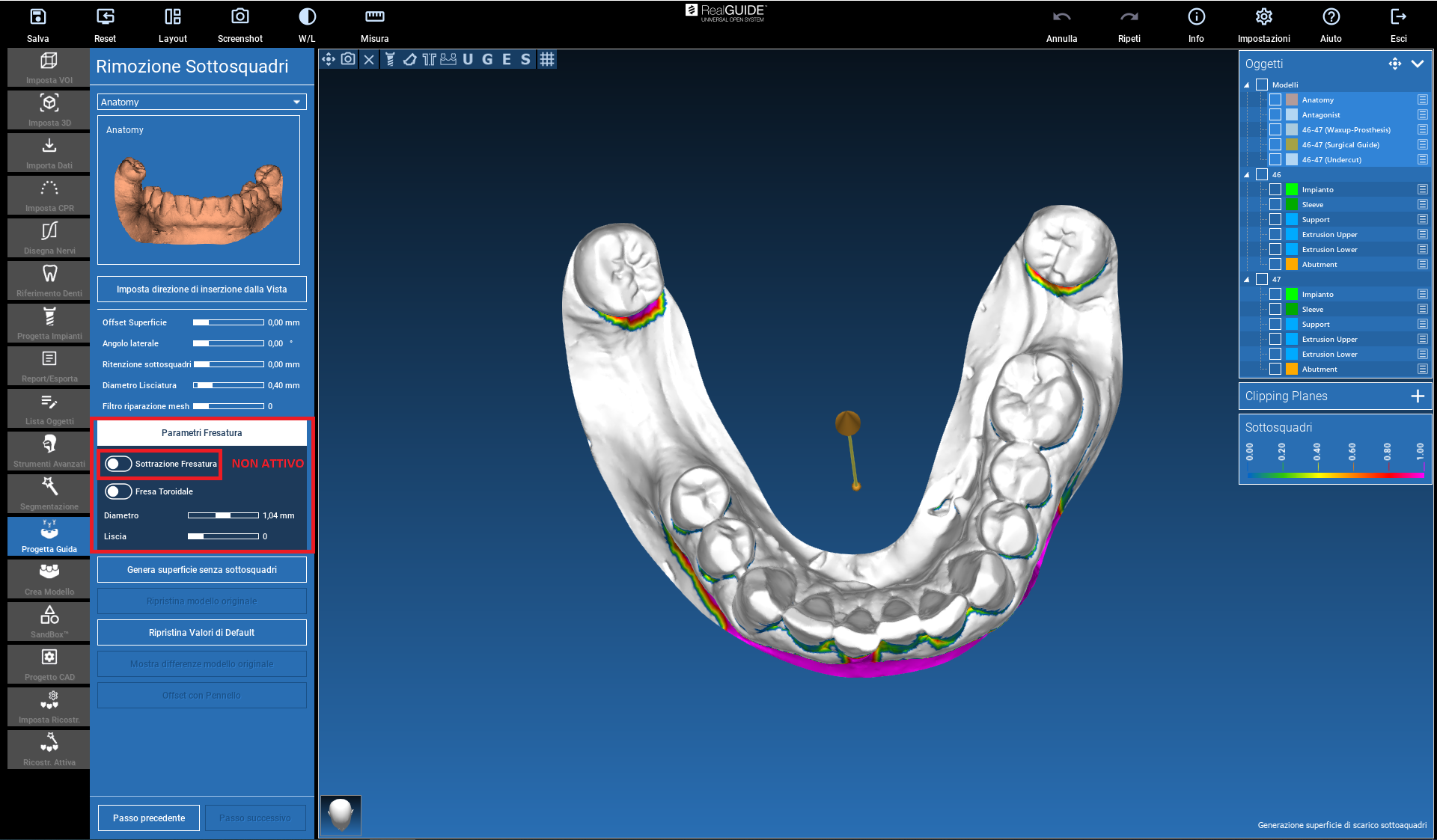Collapse the 47 tree group
Viewport: 1437px width, 840px height.
[x=1247, y=279]
